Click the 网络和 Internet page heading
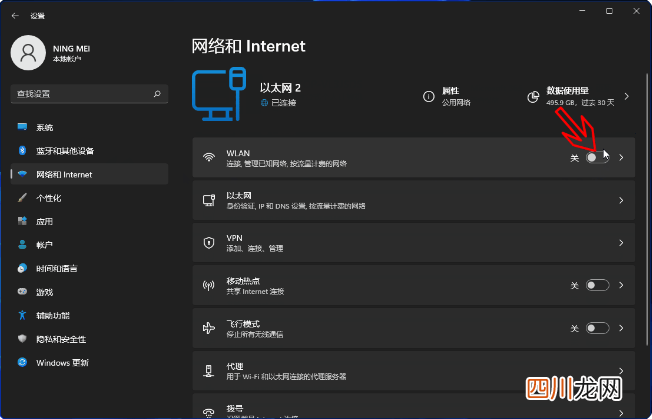This screenshot has height=419, width=652. pyautogui.click(x=248, y=46)
